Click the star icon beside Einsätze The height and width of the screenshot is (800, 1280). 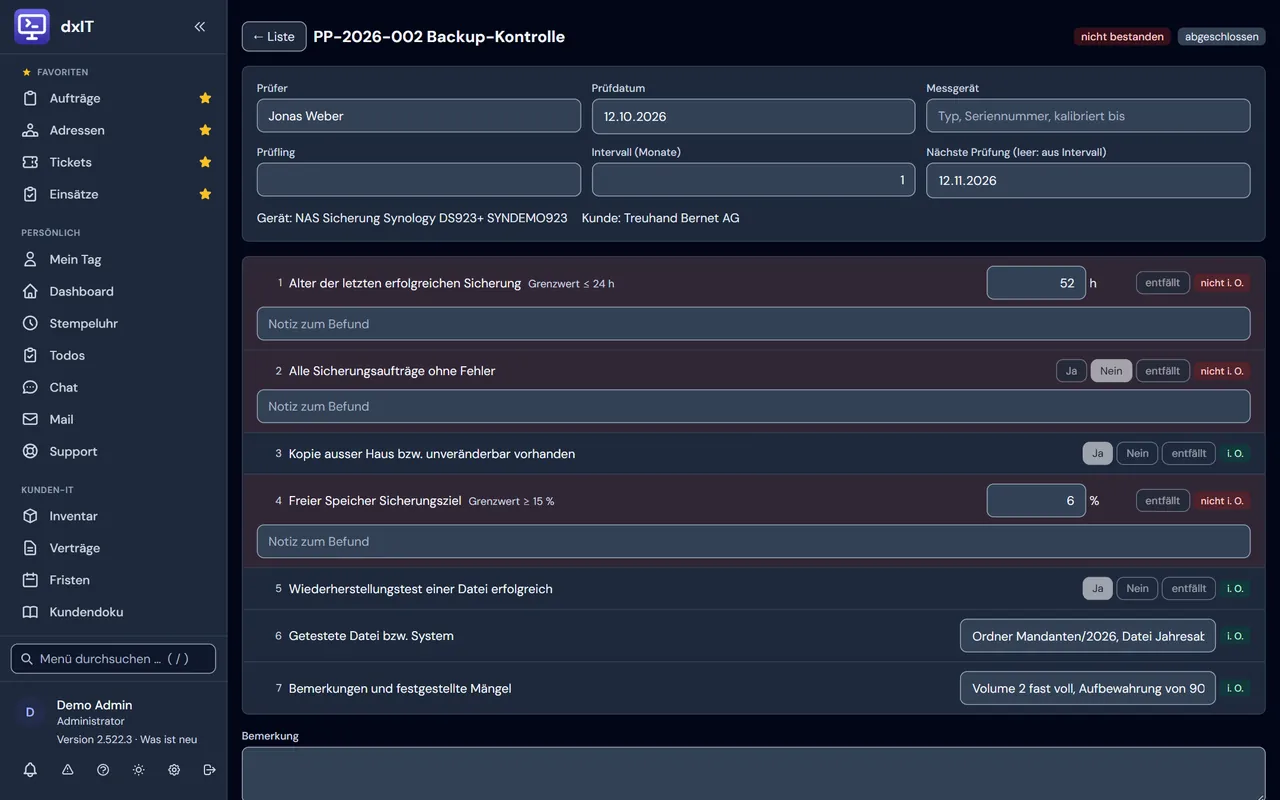pos(205,194)
